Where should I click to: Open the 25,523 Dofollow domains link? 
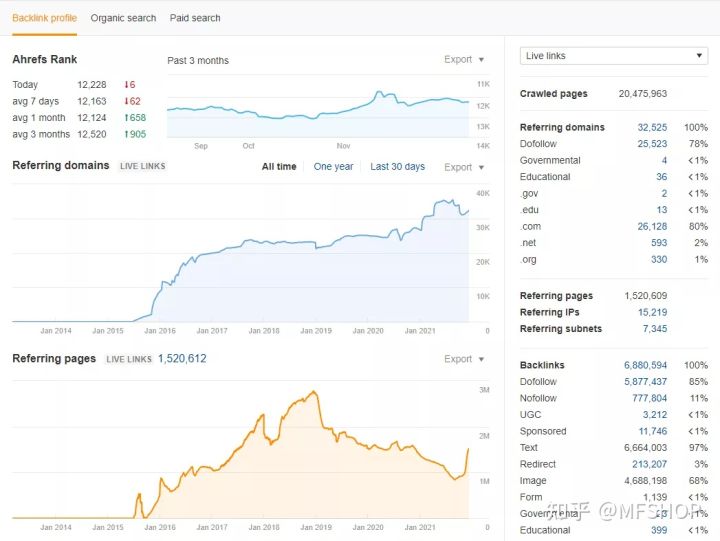click(652, 144)
